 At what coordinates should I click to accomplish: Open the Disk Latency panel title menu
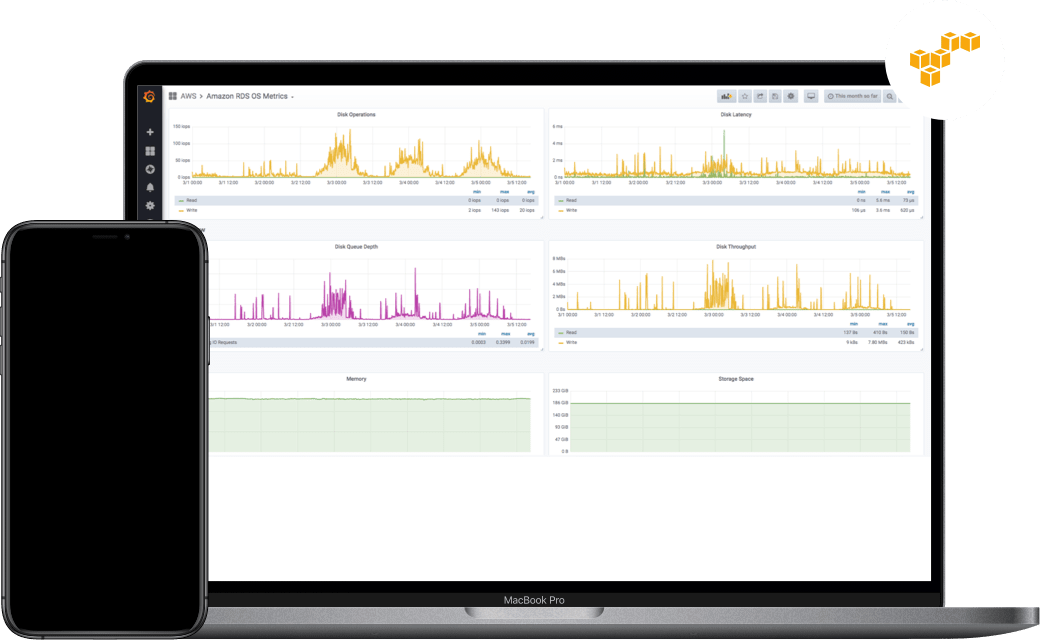[736, 115]
